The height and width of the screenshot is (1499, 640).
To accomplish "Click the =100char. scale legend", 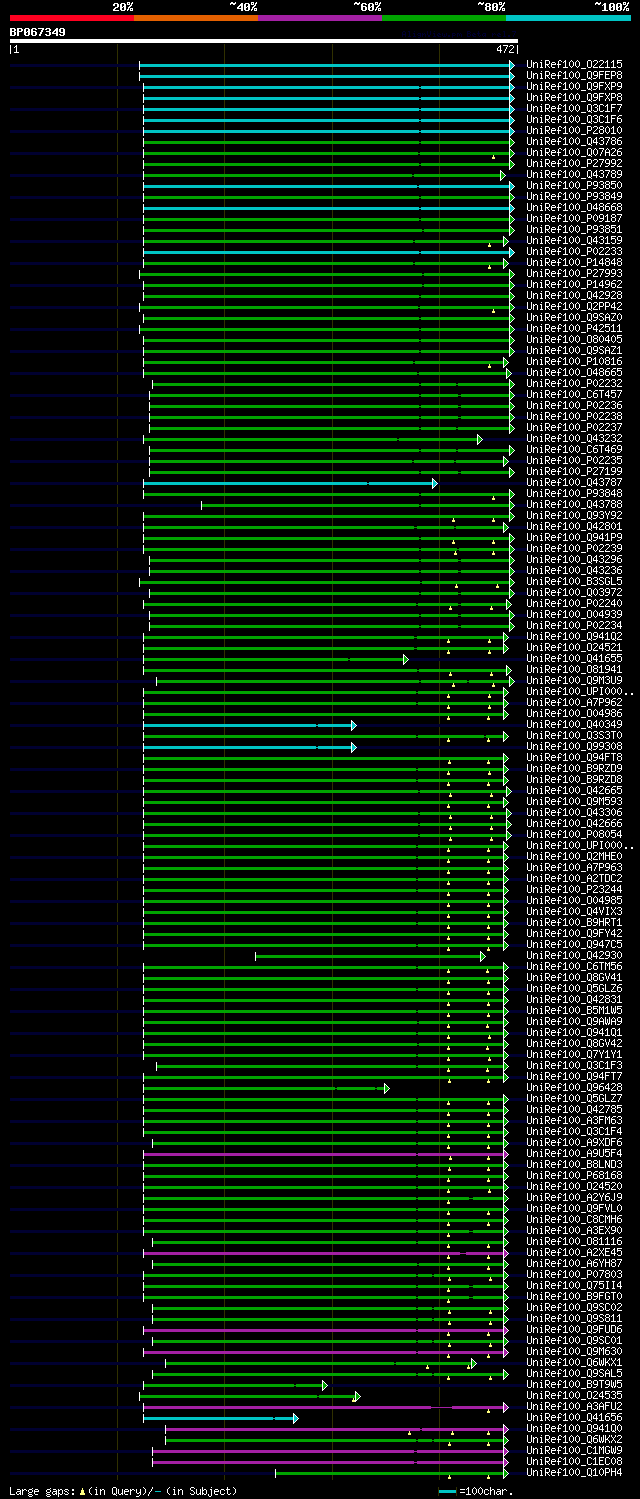I will (x=476, y=1491).
